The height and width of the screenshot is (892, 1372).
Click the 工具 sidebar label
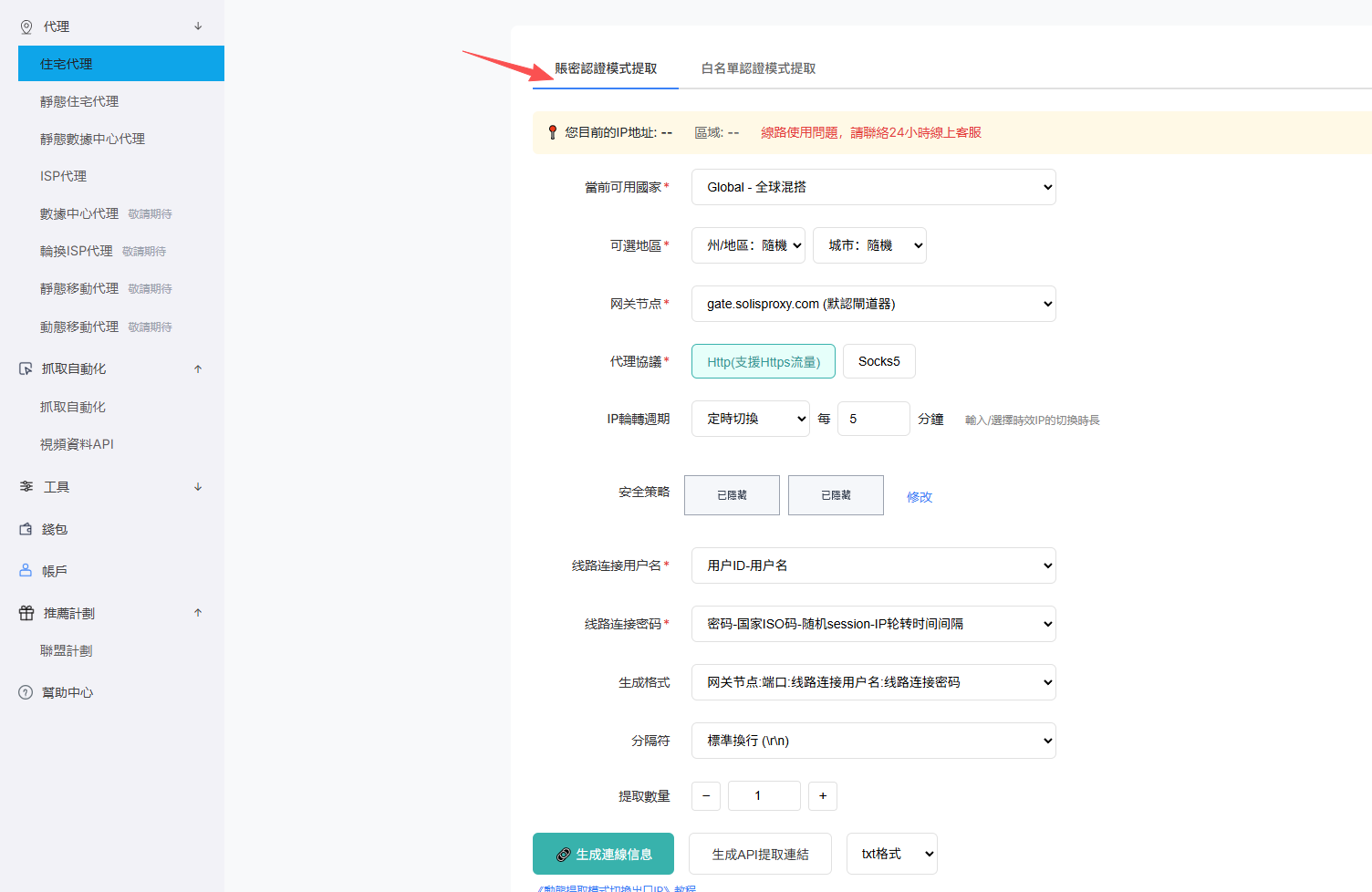click(x=57, y=487)
